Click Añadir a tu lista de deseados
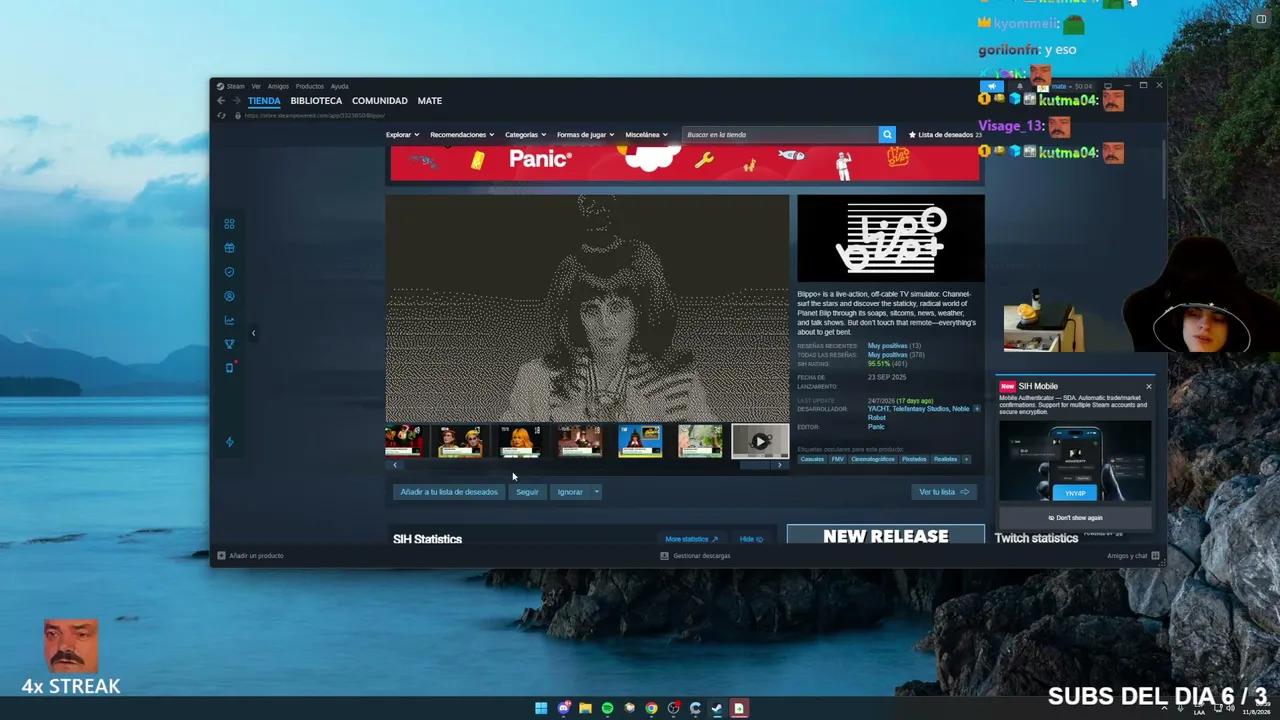Image resolution: width=1280 pixels, height=720 pixels. [x=449, y=492]
